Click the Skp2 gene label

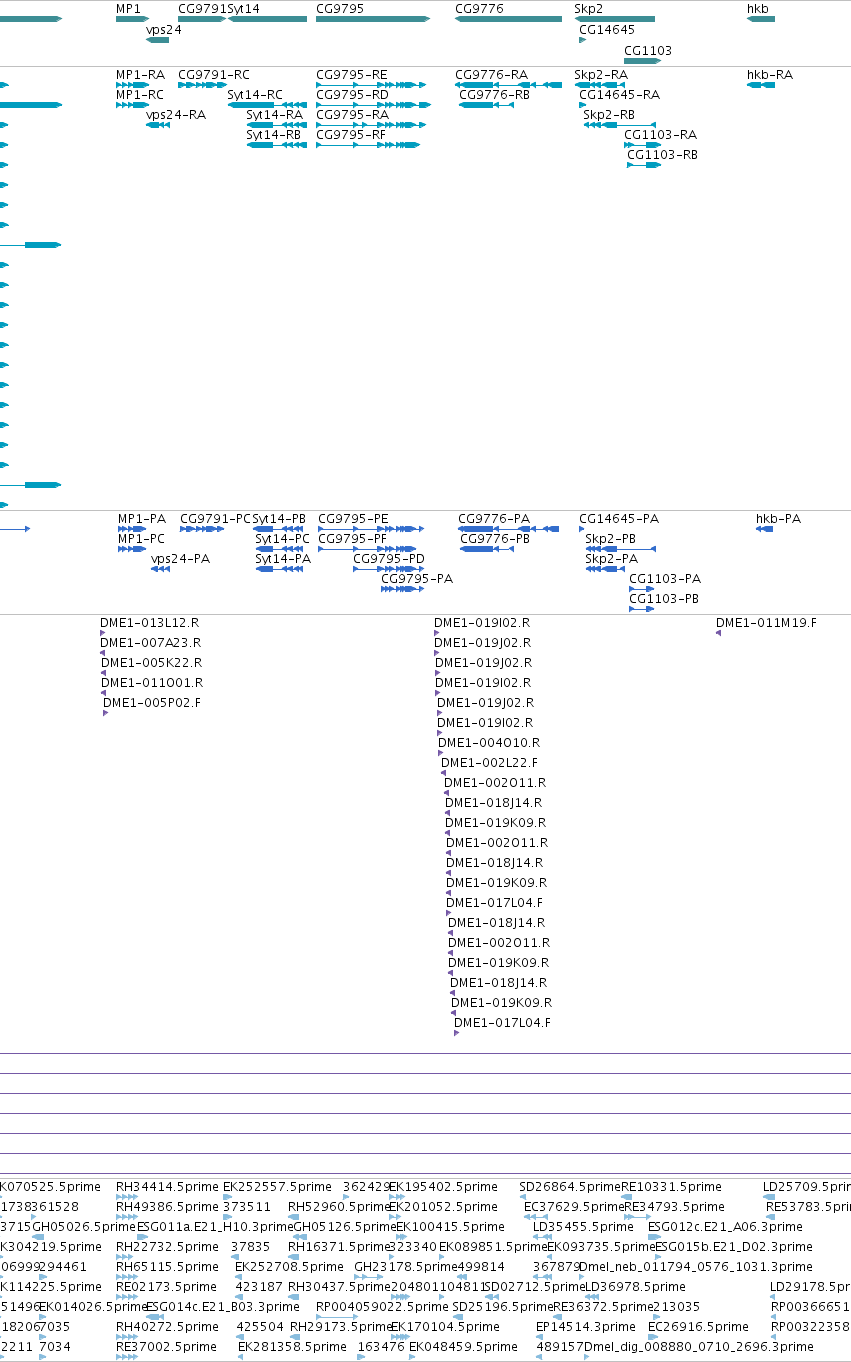click(588, 8)
